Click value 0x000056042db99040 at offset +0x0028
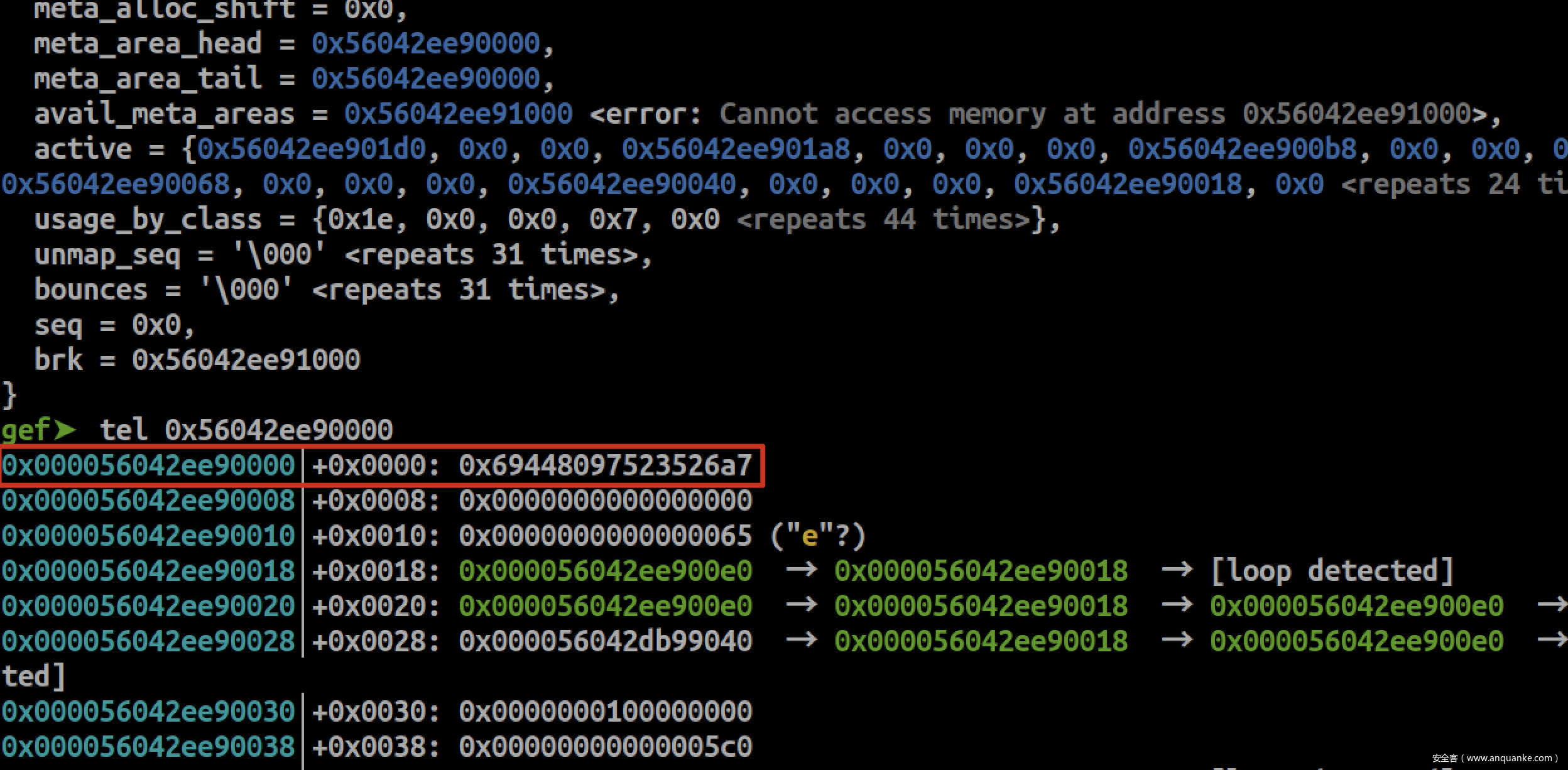The image size is (1568, 770). pyautogui.click(x=605, y=642)
